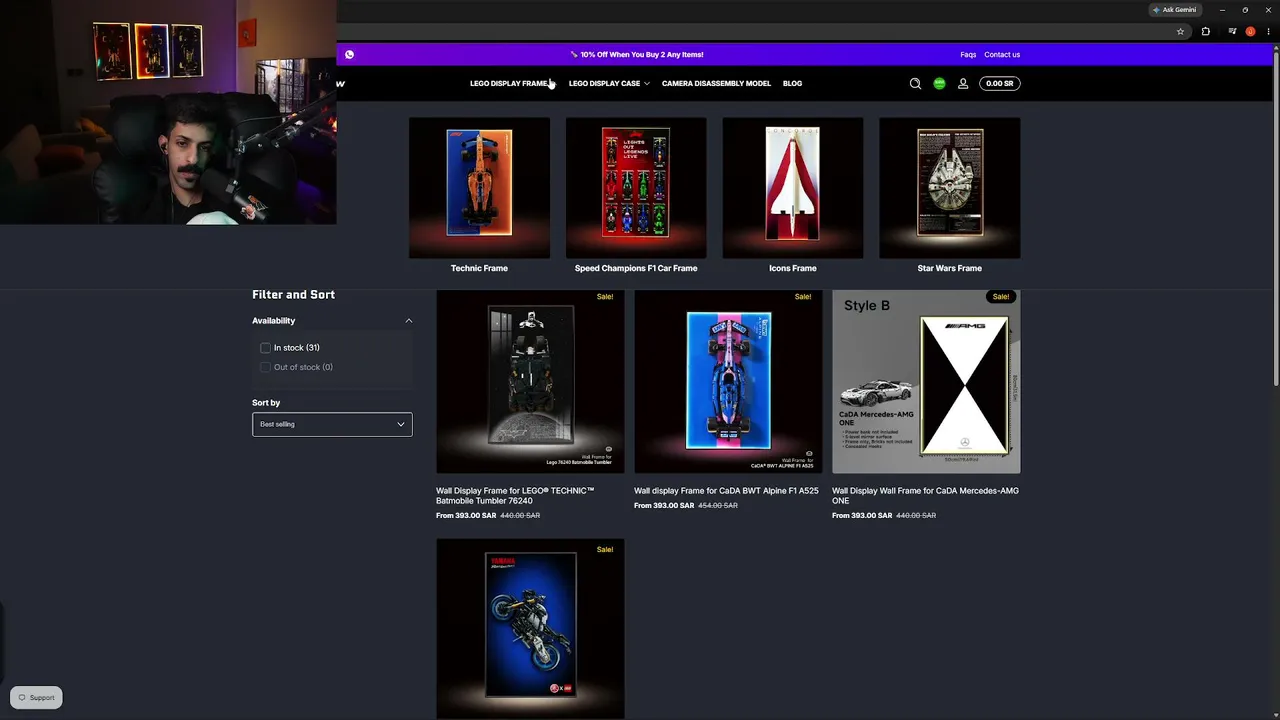The width and height of the screenshot is (1280, 720).
Task: Click the 10% Off promo announcement
Action: [x=637, y=55]
